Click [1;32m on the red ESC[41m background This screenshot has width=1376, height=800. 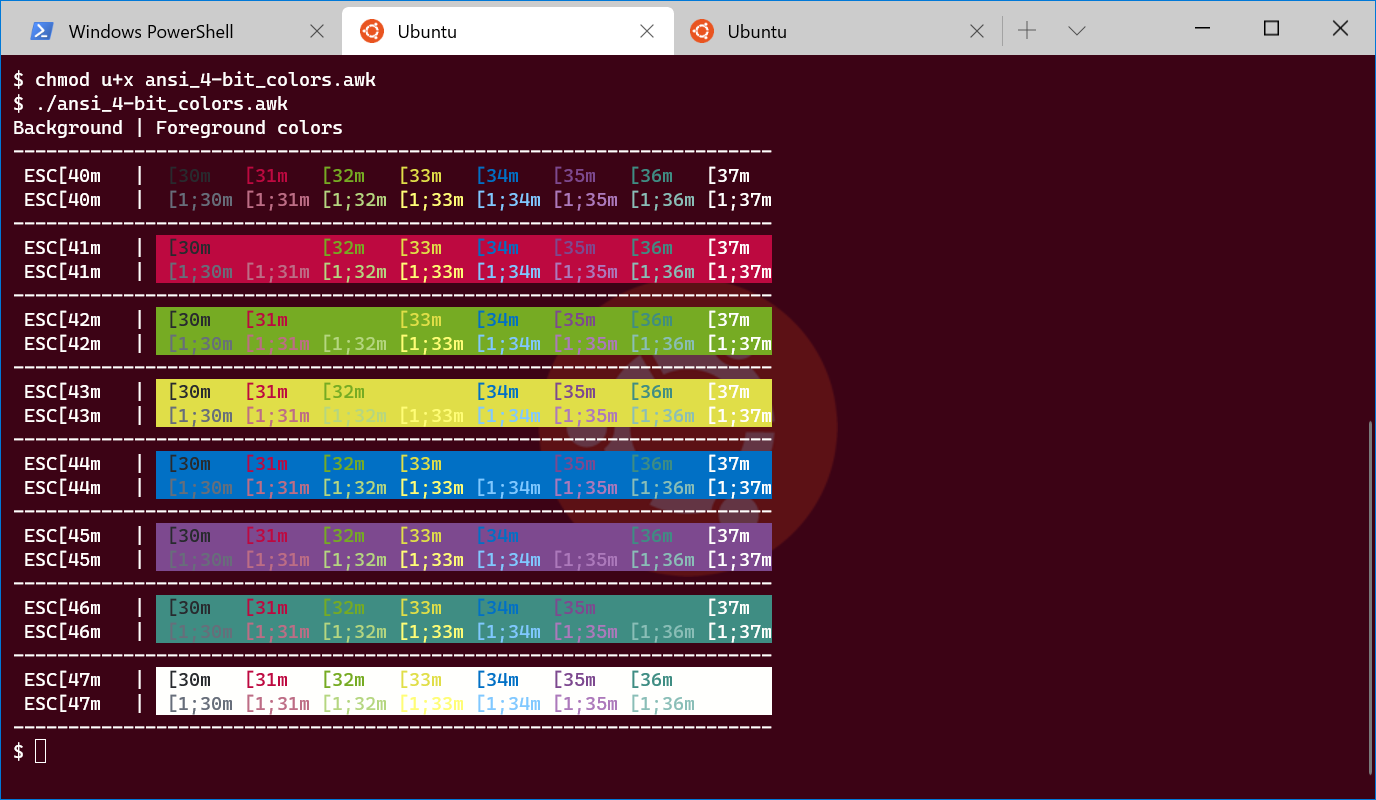(x=354, y=272)
